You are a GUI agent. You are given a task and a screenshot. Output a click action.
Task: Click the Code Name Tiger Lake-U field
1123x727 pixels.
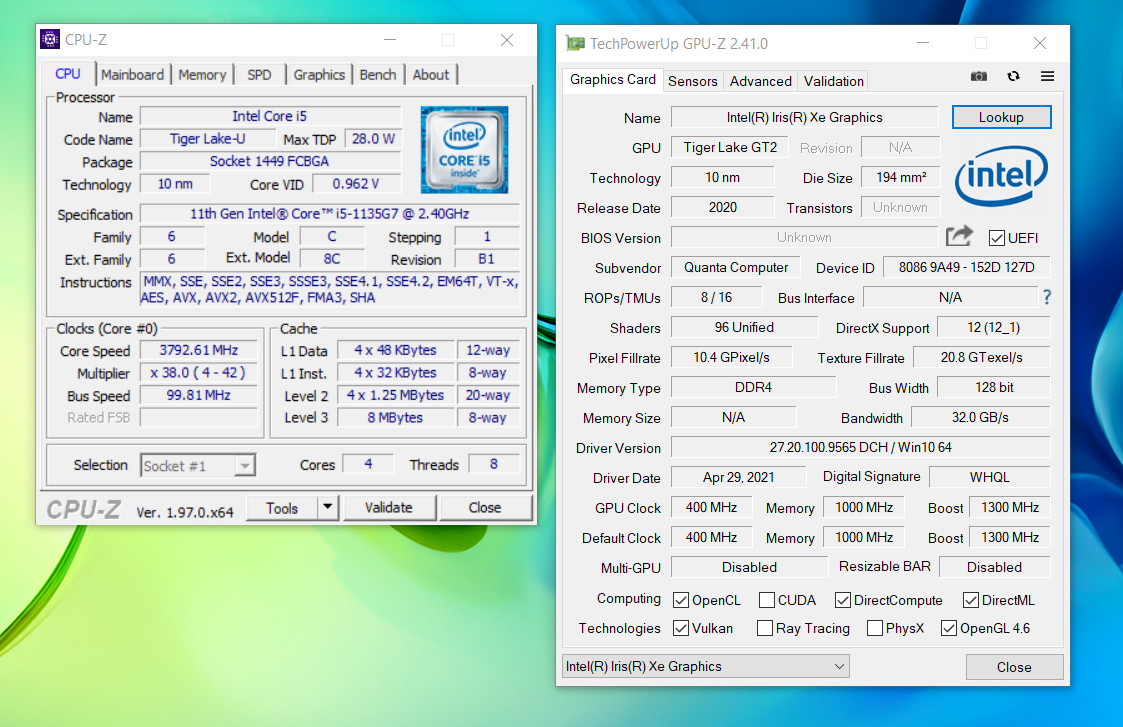click(208, 139)
